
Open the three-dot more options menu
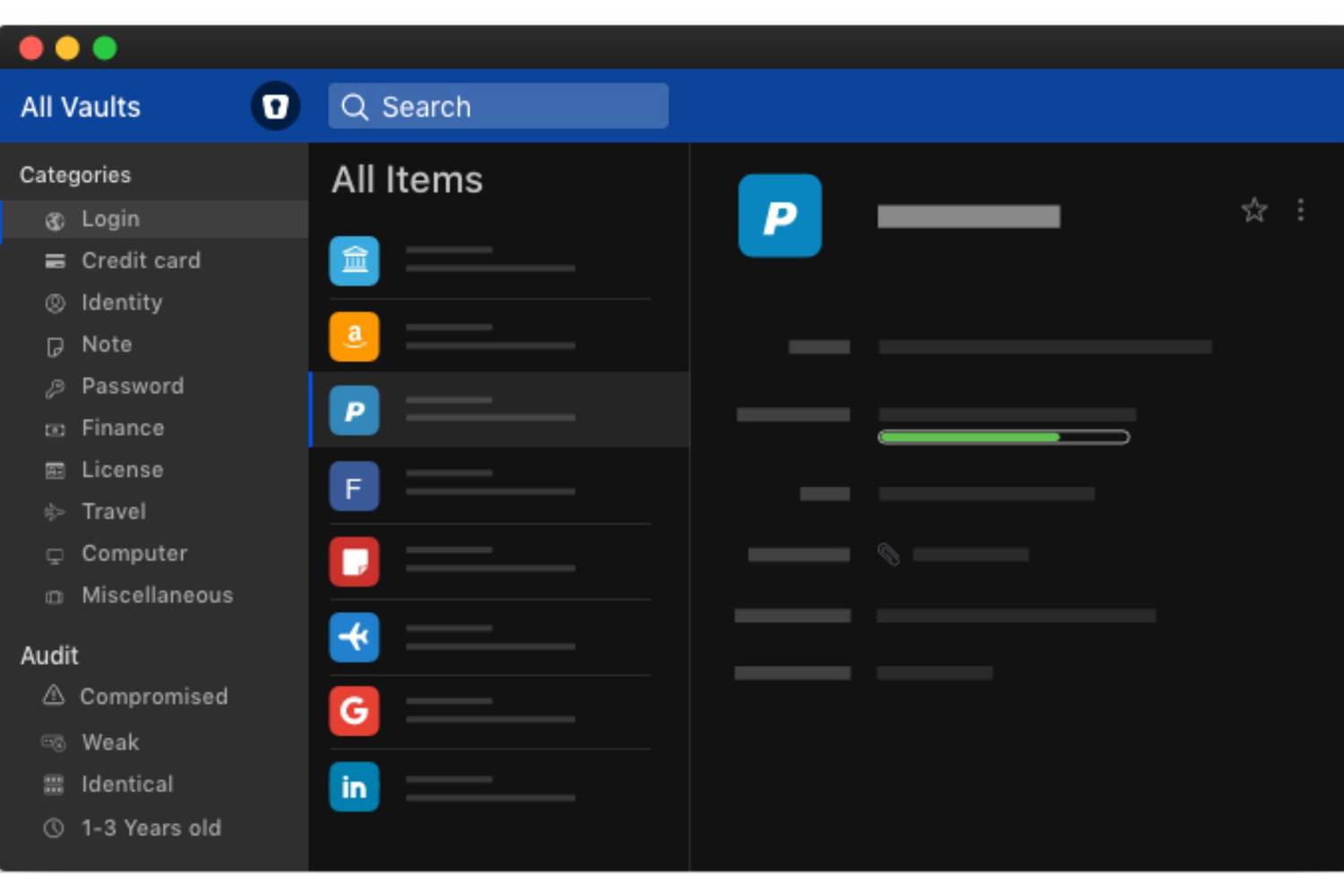tap(1300, 211)
